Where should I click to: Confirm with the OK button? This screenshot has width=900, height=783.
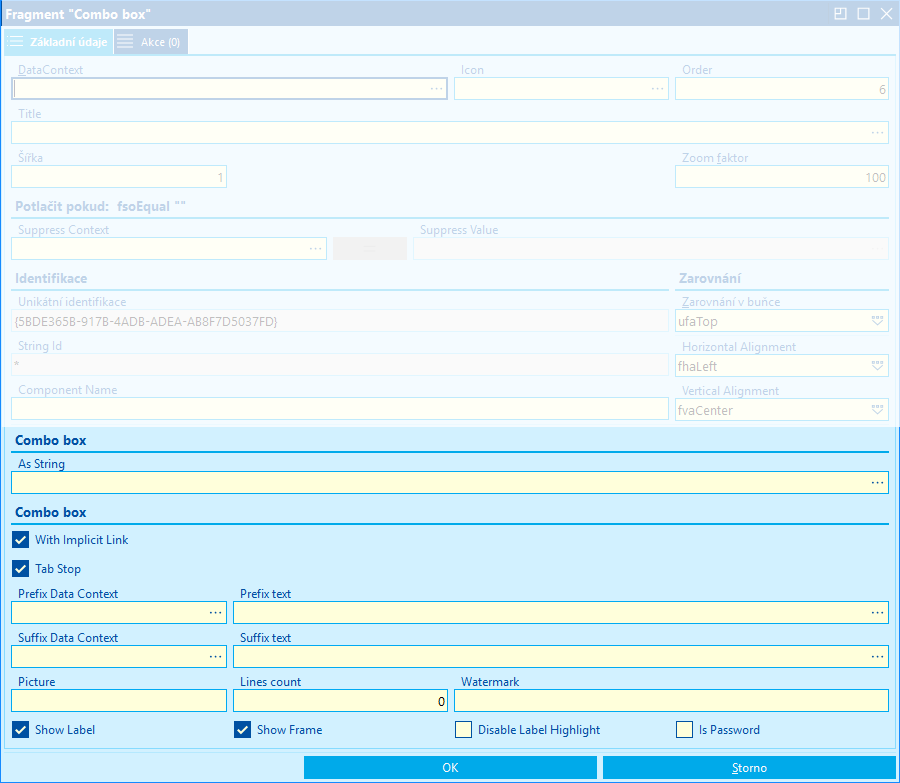tap(450, 768)
